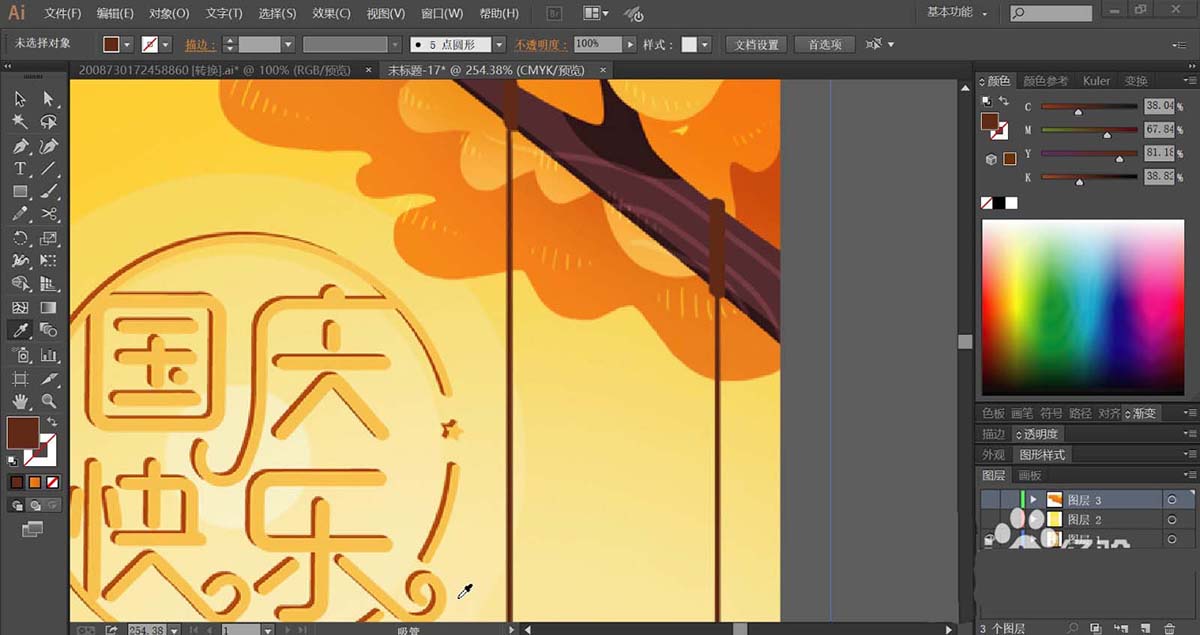Click the target circle of 图层 3

(x=1171, y=499)
